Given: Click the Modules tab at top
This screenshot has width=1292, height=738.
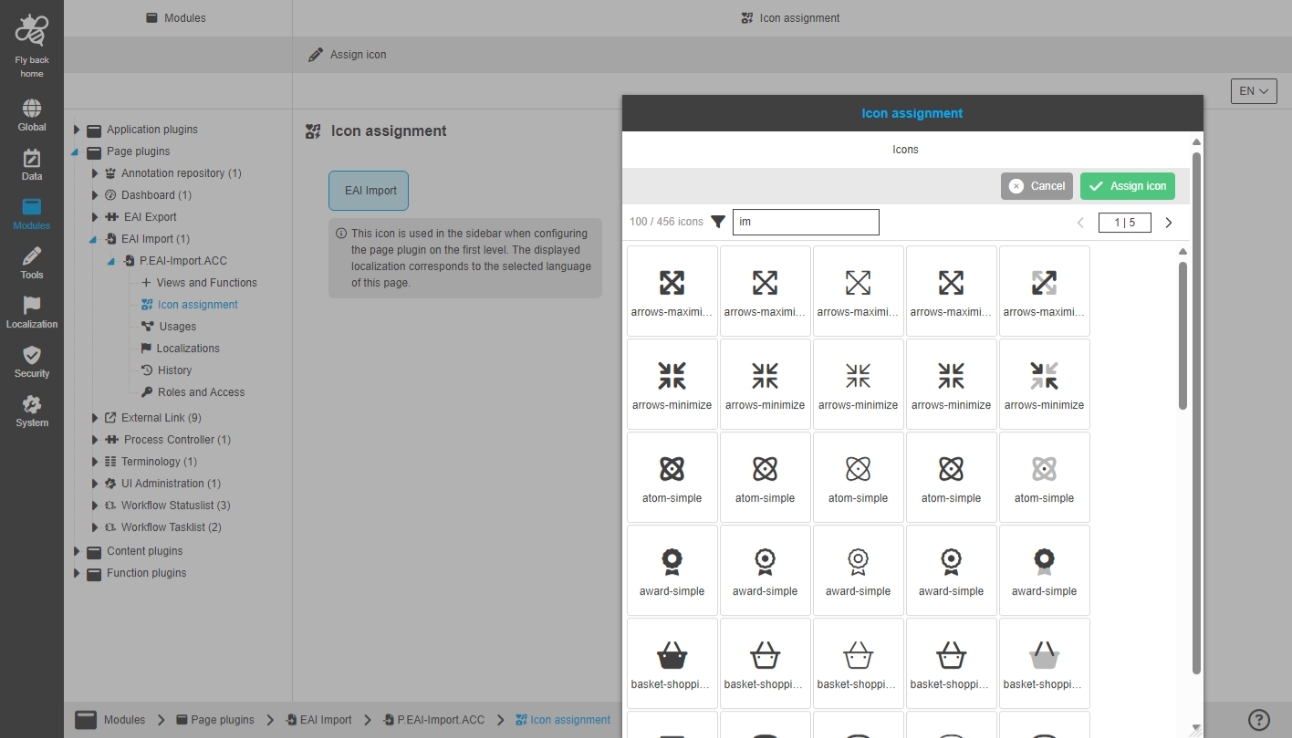Looking at the screenshot, I should pyautogui.click(x=175, y=18).
